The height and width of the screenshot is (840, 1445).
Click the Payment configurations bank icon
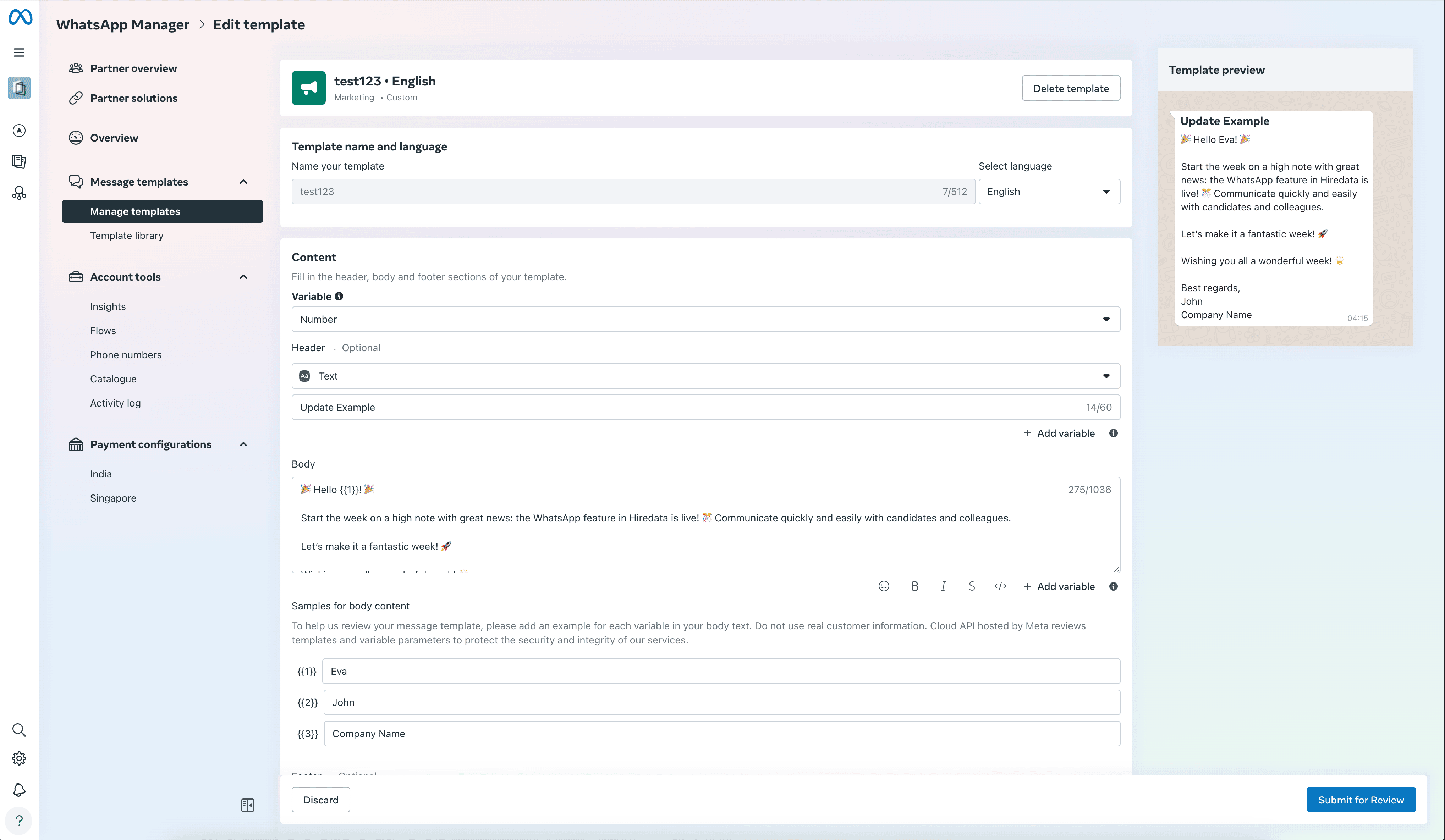click(x=76, y=444)
